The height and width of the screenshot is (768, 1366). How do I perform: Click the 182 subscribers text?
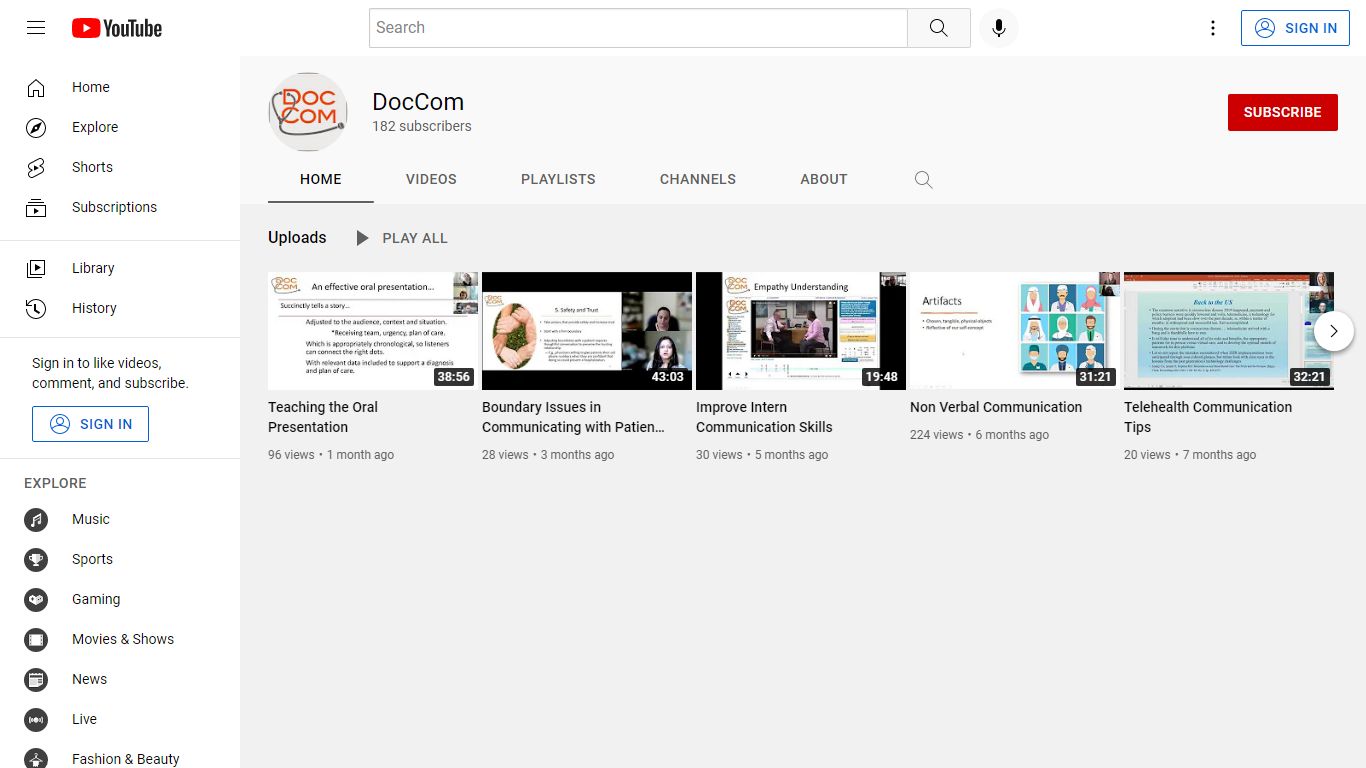[x=422, y=126]
